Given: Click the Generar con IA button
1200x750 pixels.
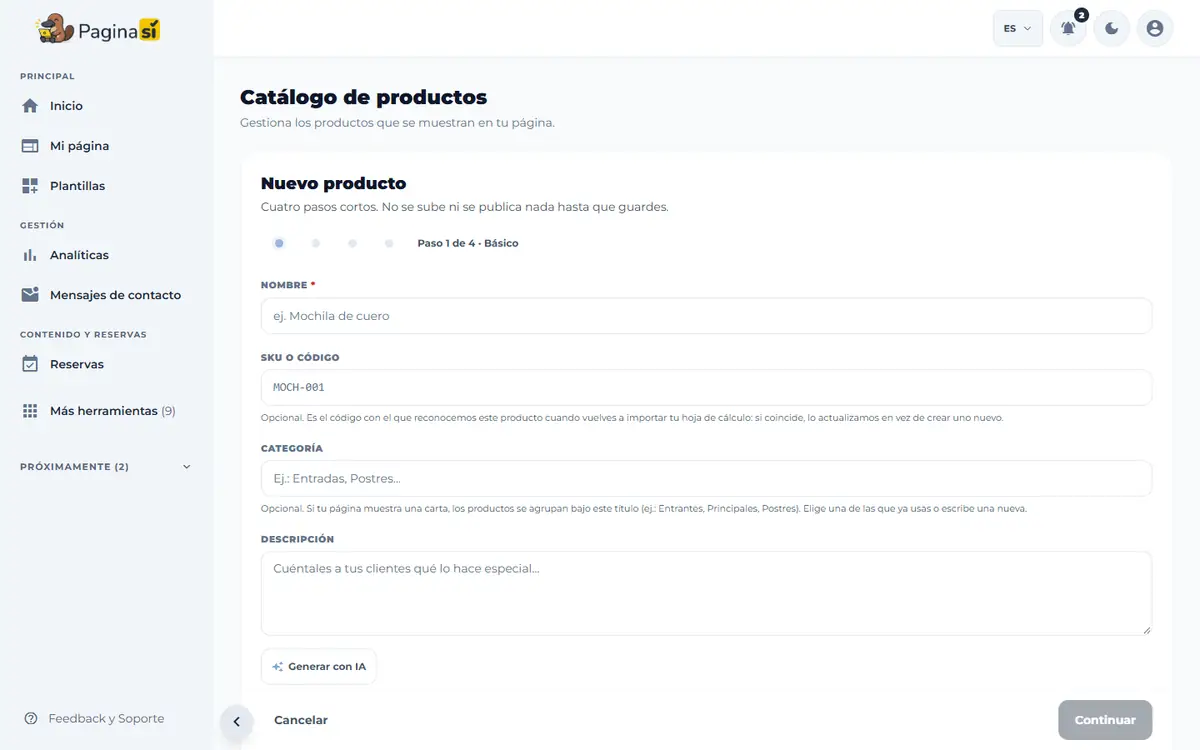Looking at the screenshot, I should 319,667.
